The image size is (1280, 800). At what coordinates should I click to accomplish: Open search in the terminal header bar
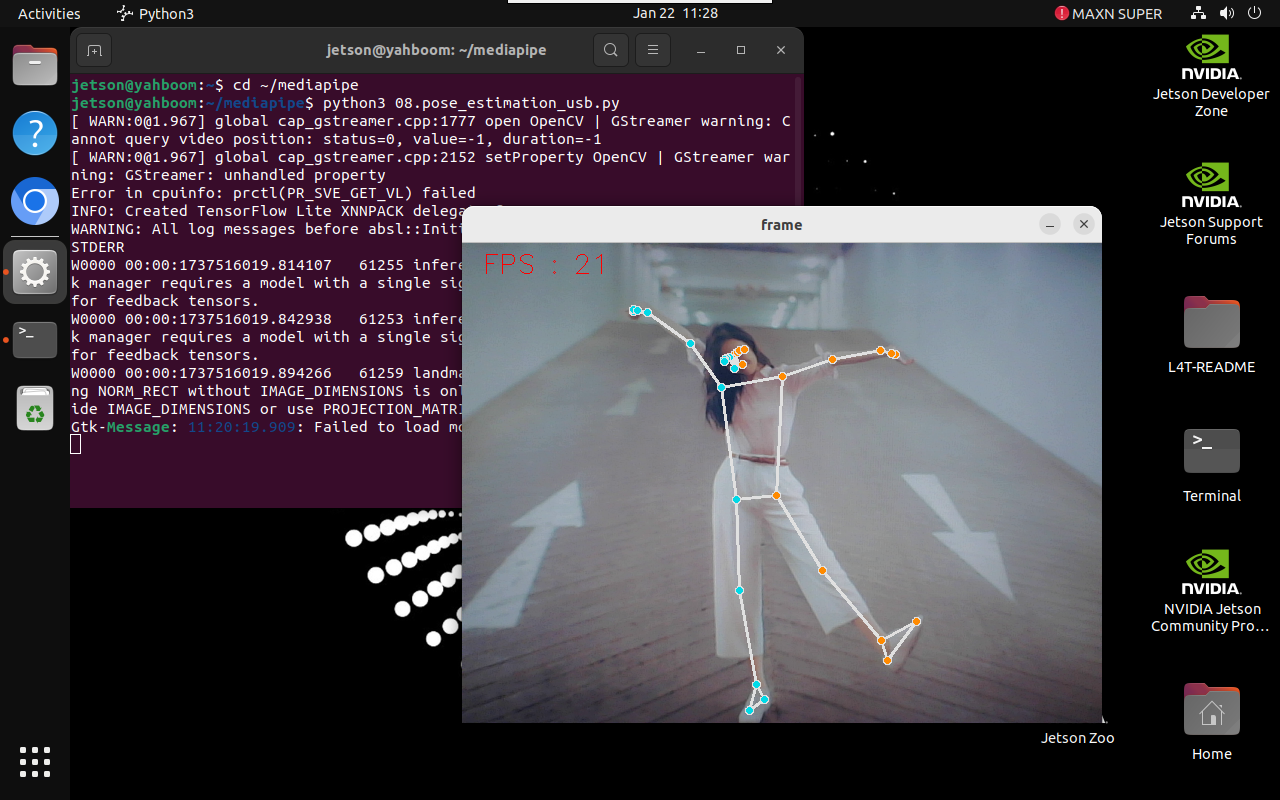[610, 50]
